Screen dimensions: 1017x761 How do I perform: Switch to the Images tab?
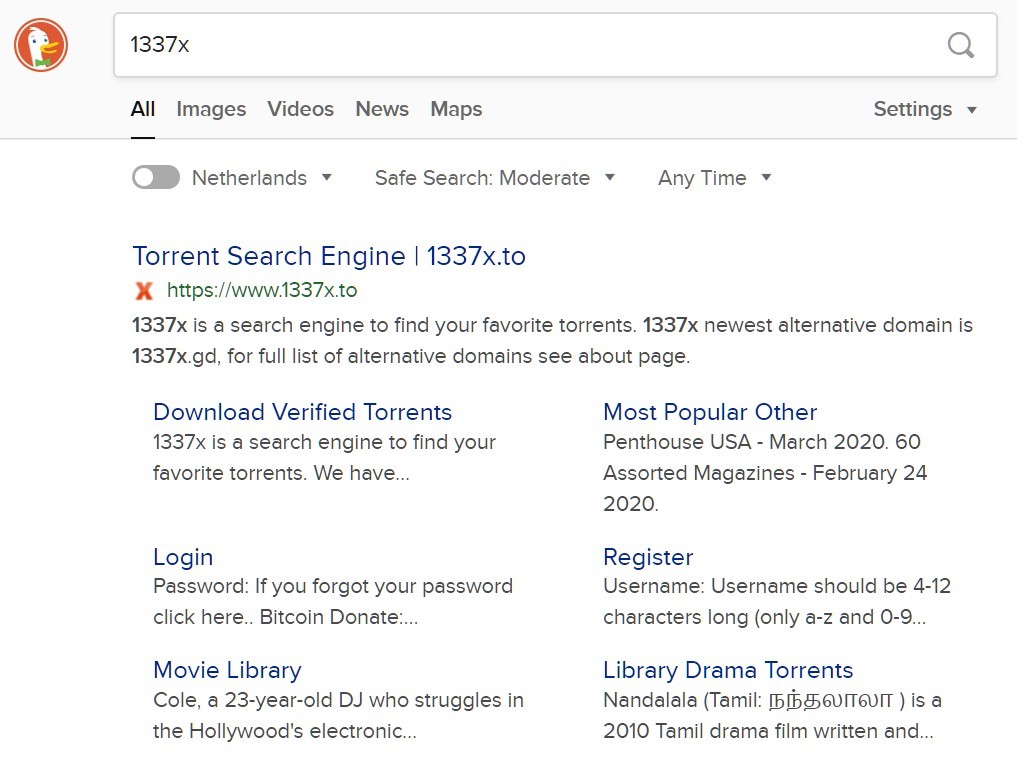coord(211,109)
